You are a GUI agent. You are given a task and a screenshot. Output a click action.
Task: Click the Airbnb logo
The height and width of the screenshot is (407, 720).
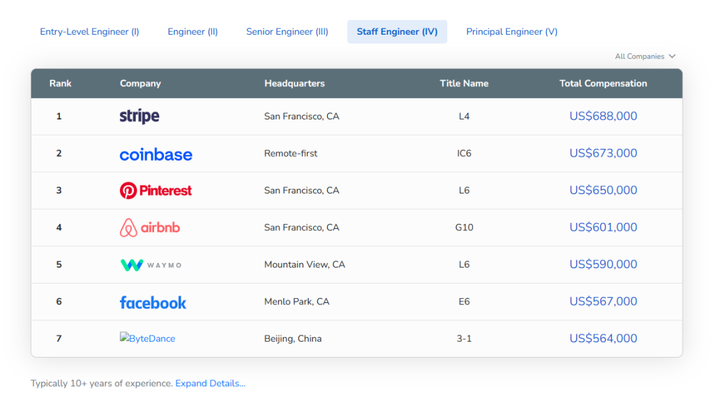coord(150,228)
